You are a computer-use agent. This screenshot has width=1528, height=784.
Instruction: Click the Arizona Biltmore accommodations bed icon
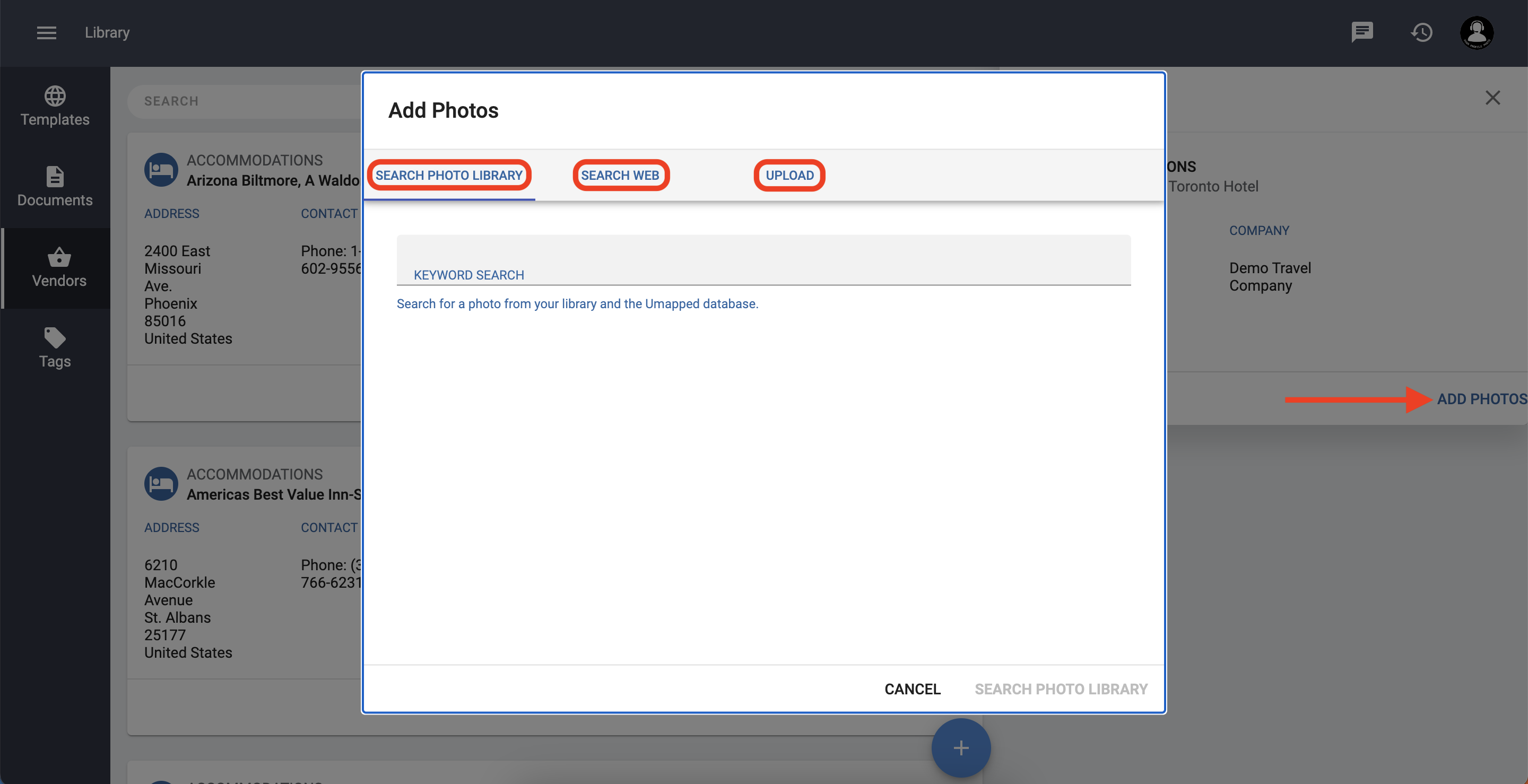tap(161, 170)
